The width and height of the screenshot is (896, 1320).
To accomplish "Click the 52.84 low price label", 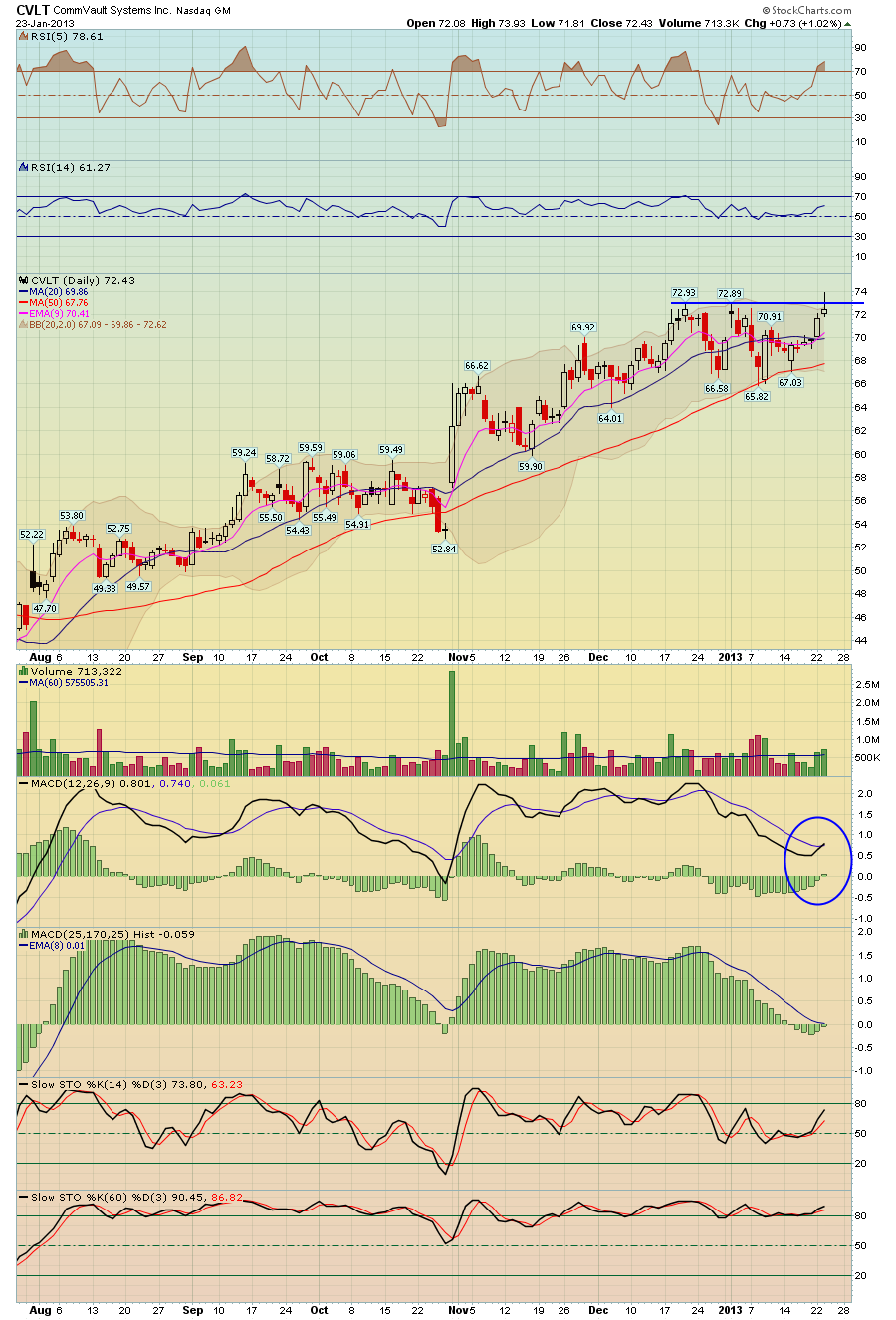I will coord(444,549).
